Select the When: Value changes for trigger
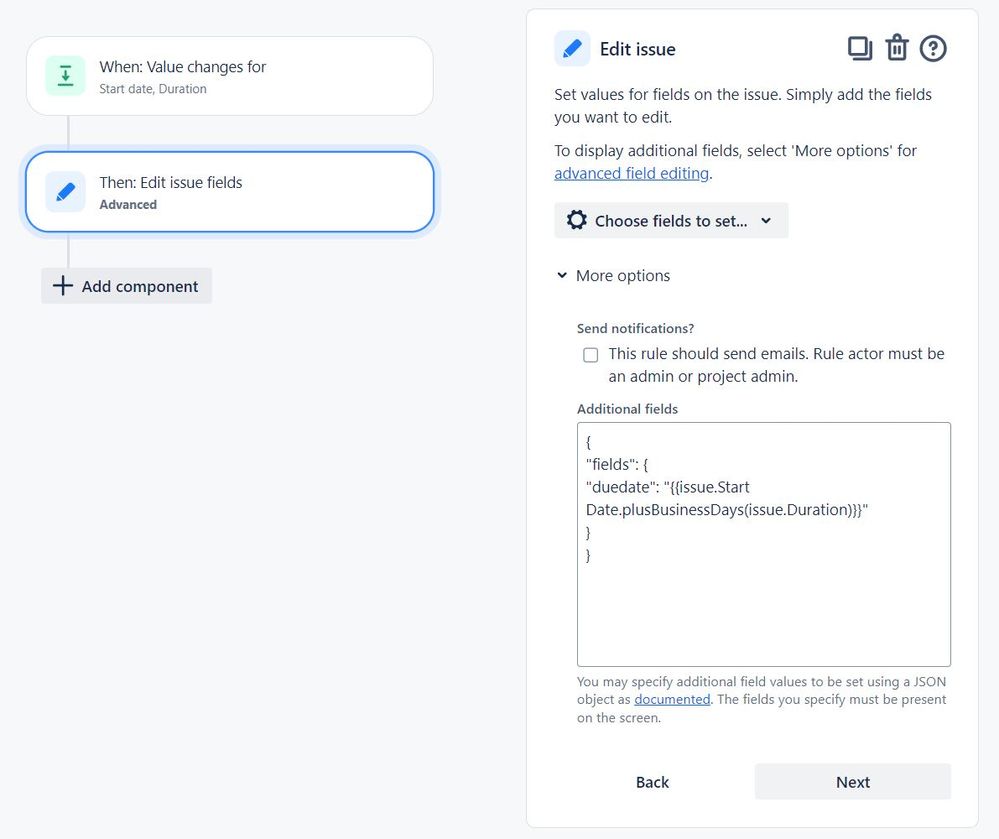Viewport: 999px width, 839px height. click(229, 76)
